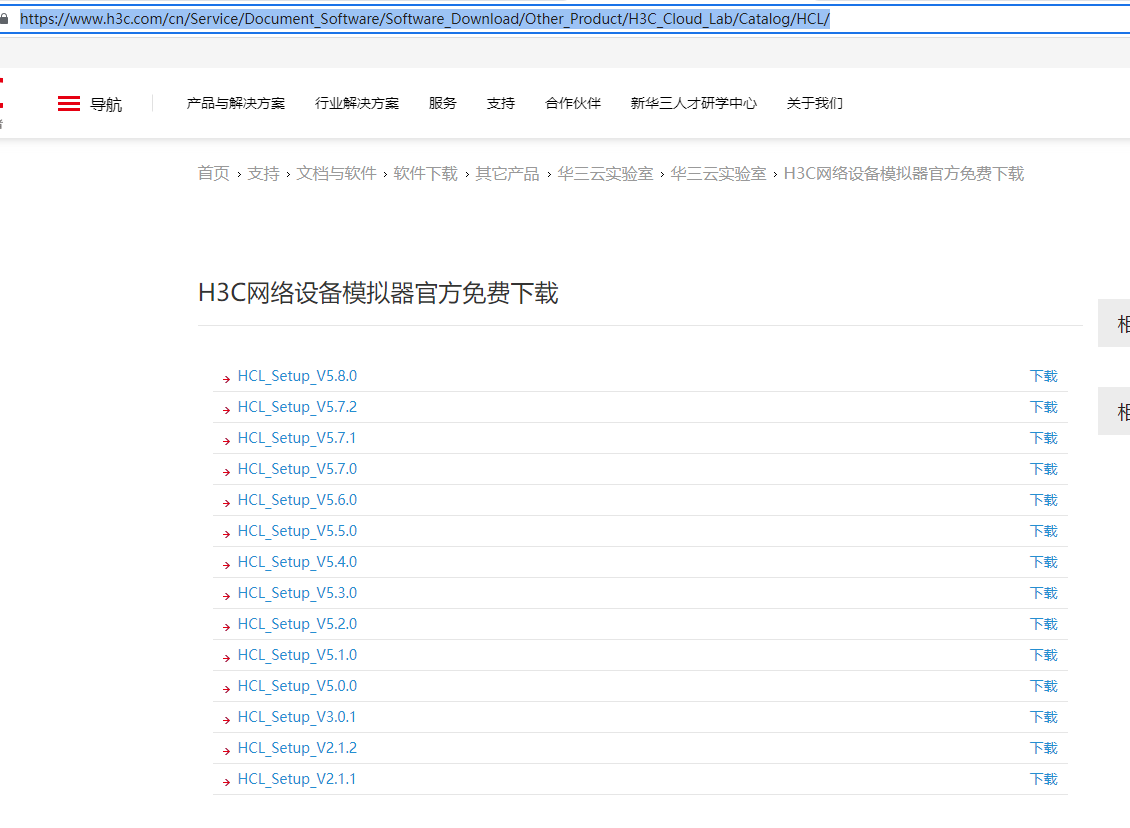Open the HCL_Setup_V3.0.1 link
The image size is (1130, 828).
point(296,717)
